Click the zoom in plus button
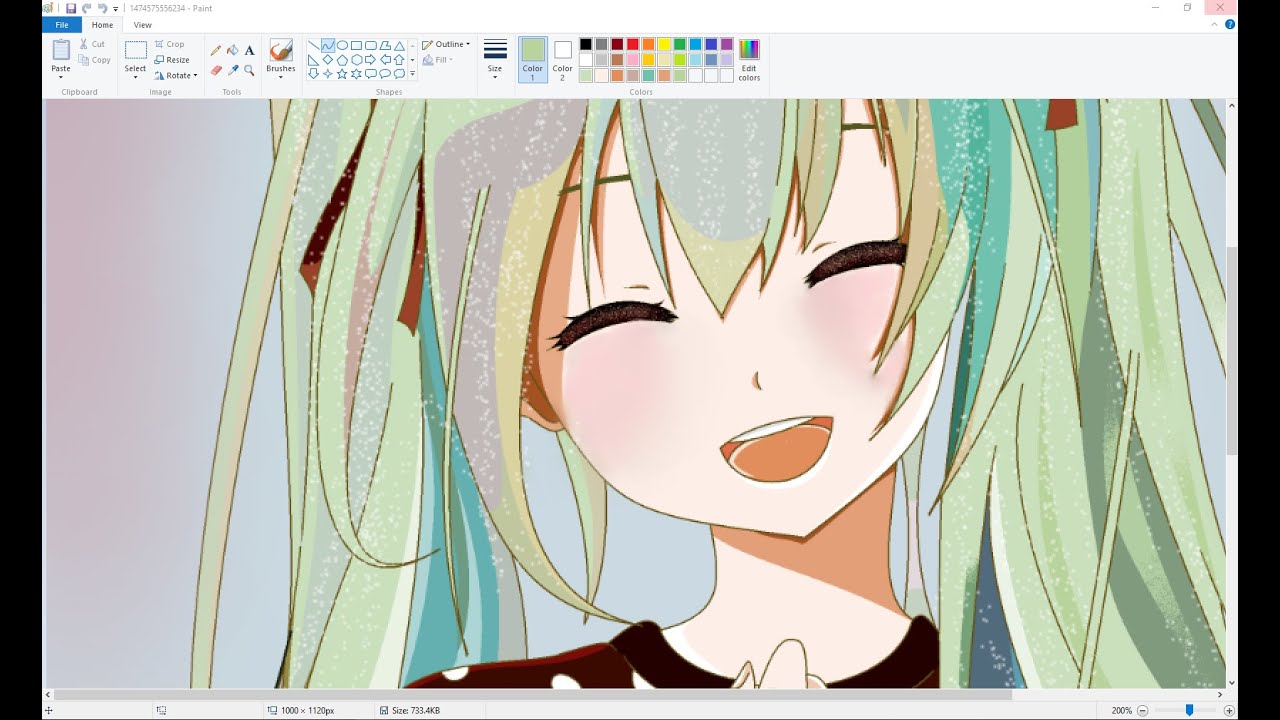1280x720 pixels. [1229, 710]
